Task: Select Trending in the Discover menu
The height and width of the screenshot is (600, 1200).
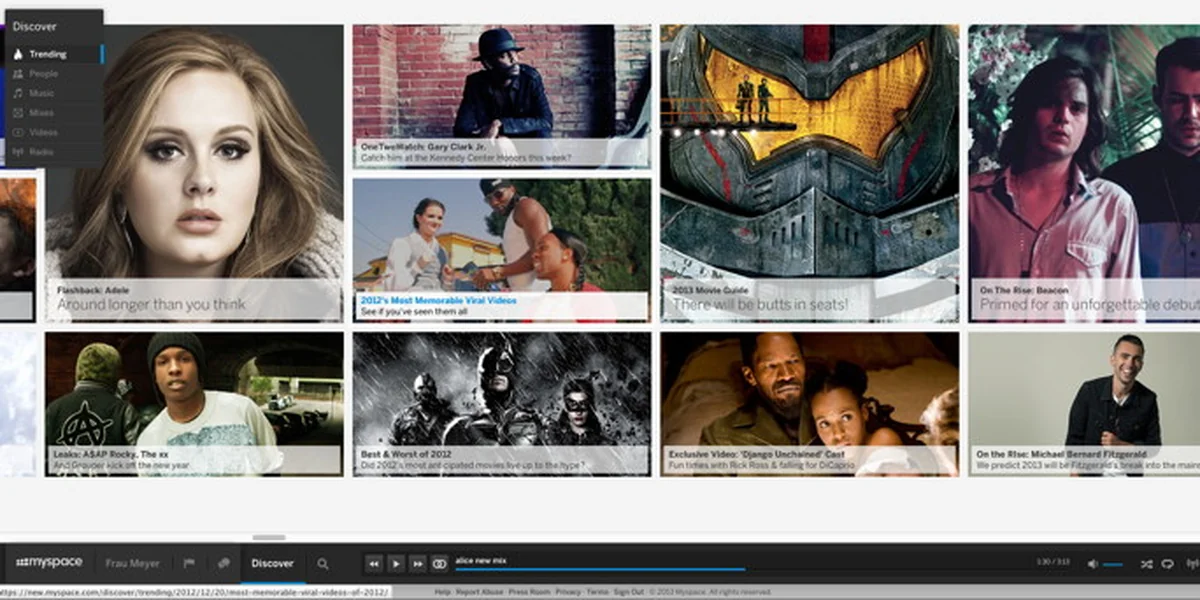Action: pos(48,54)
